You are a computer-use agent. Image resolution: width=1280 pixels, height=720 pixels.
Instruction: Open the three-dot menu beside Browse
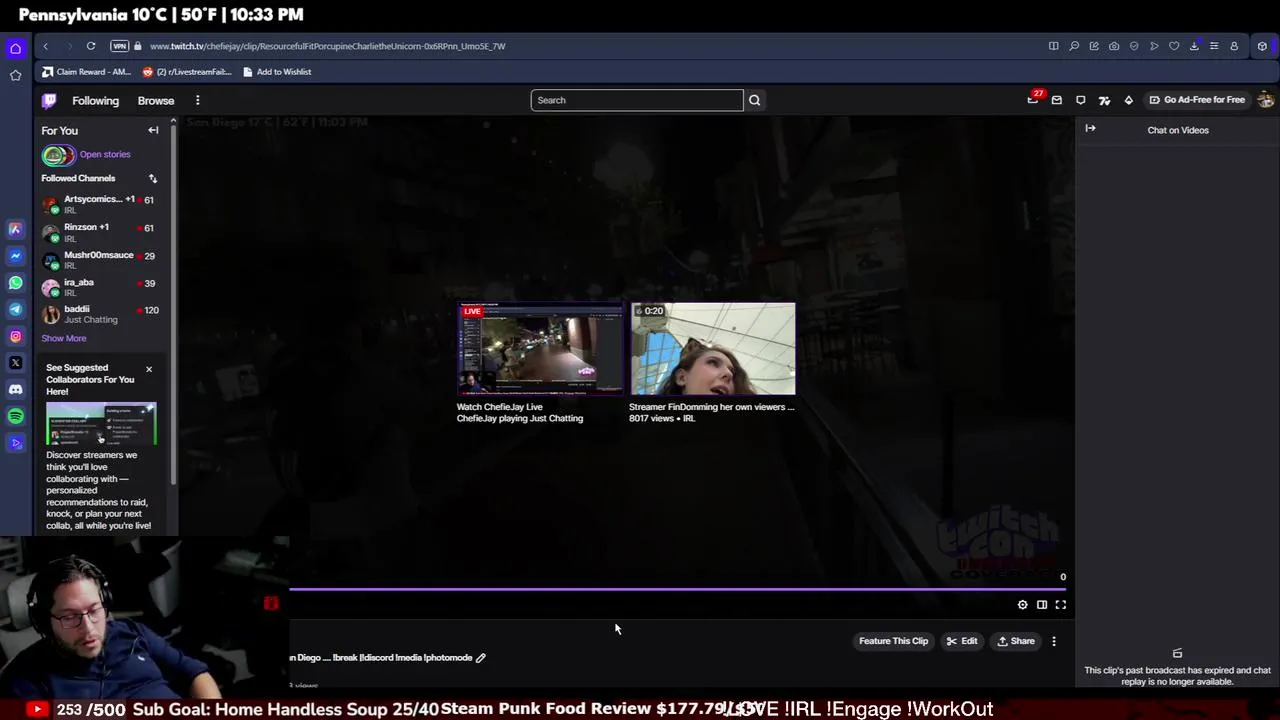tap(198, 100)
